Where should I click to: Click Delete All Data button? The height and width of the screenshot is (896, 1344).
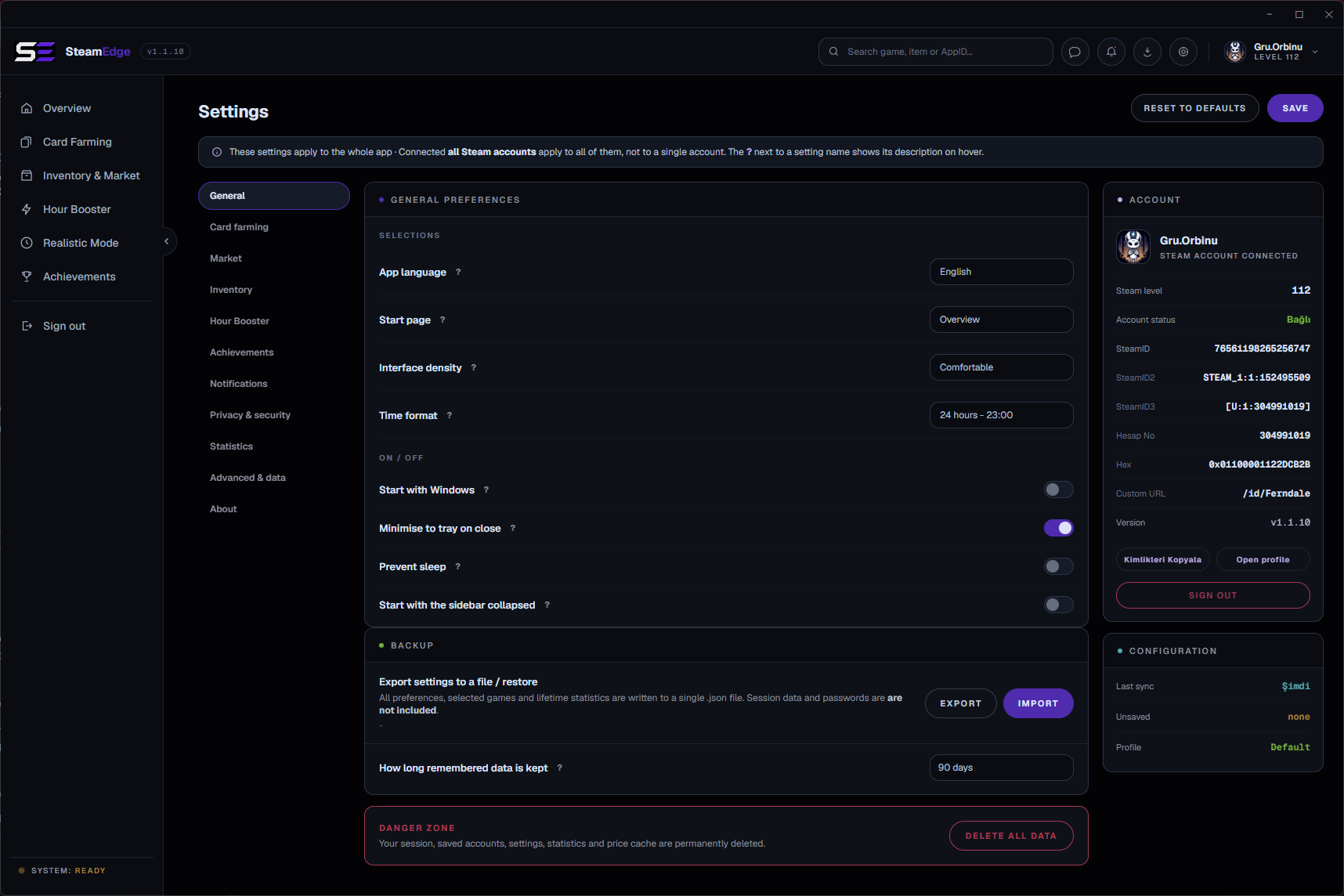[1010, 836]
